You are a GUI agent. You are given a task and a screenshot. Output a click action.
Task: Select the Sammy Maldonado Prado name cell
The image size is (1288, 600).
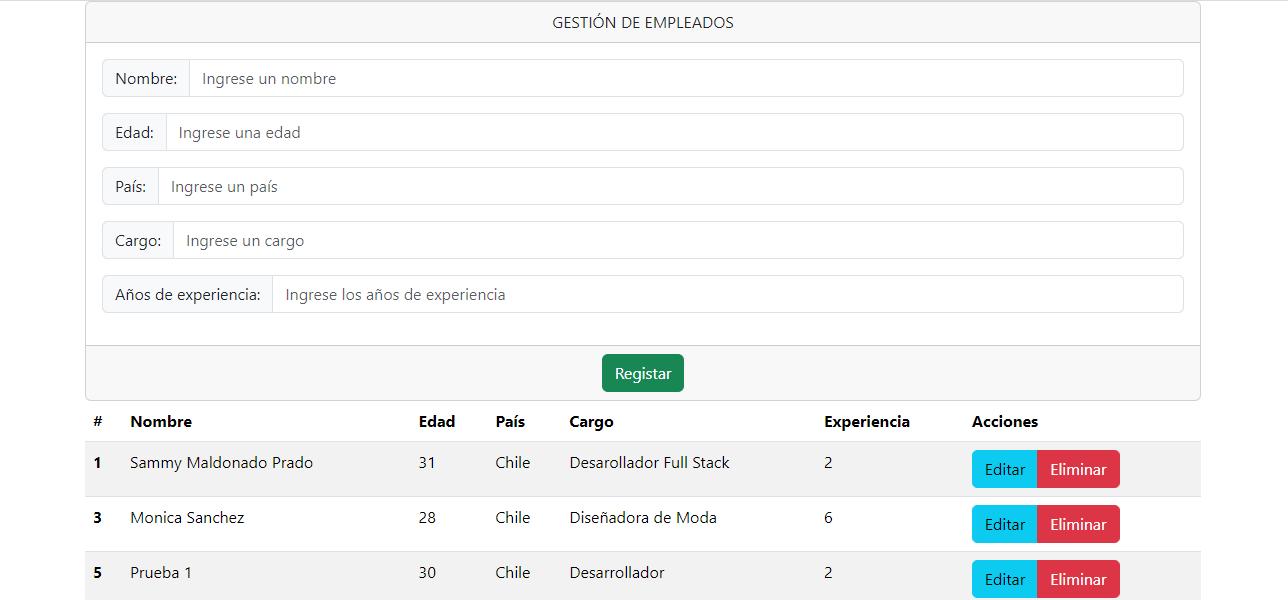coord(221,463)
